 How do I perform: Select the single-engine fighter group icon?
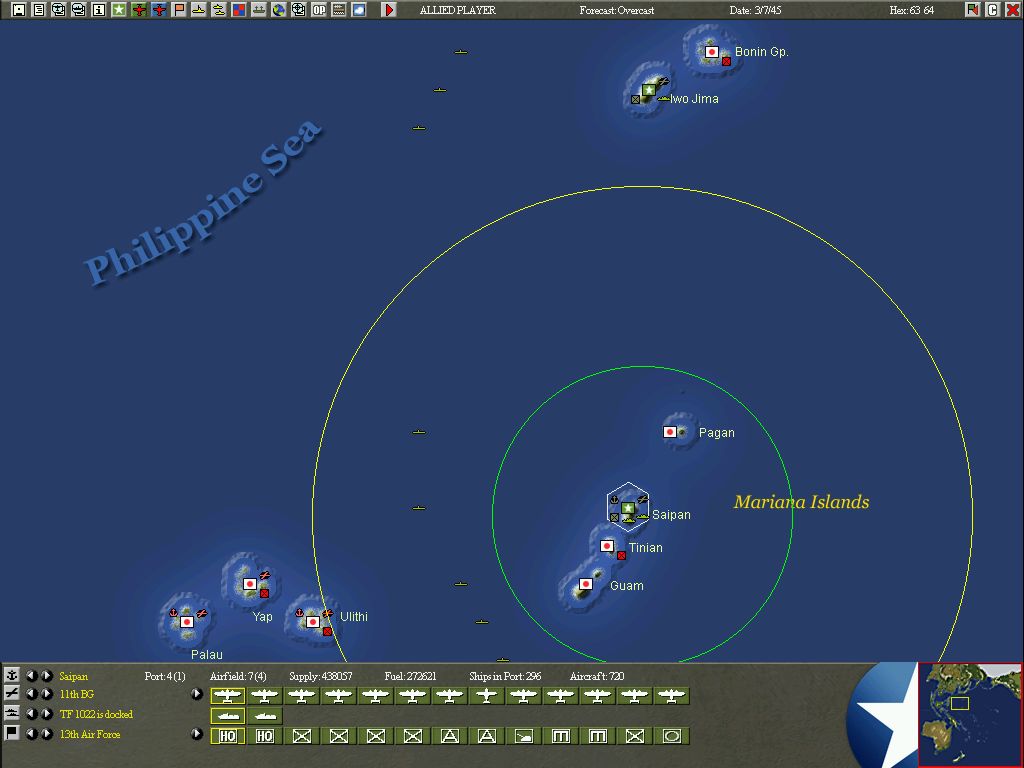pyautogui.click(x=486, y=696)
